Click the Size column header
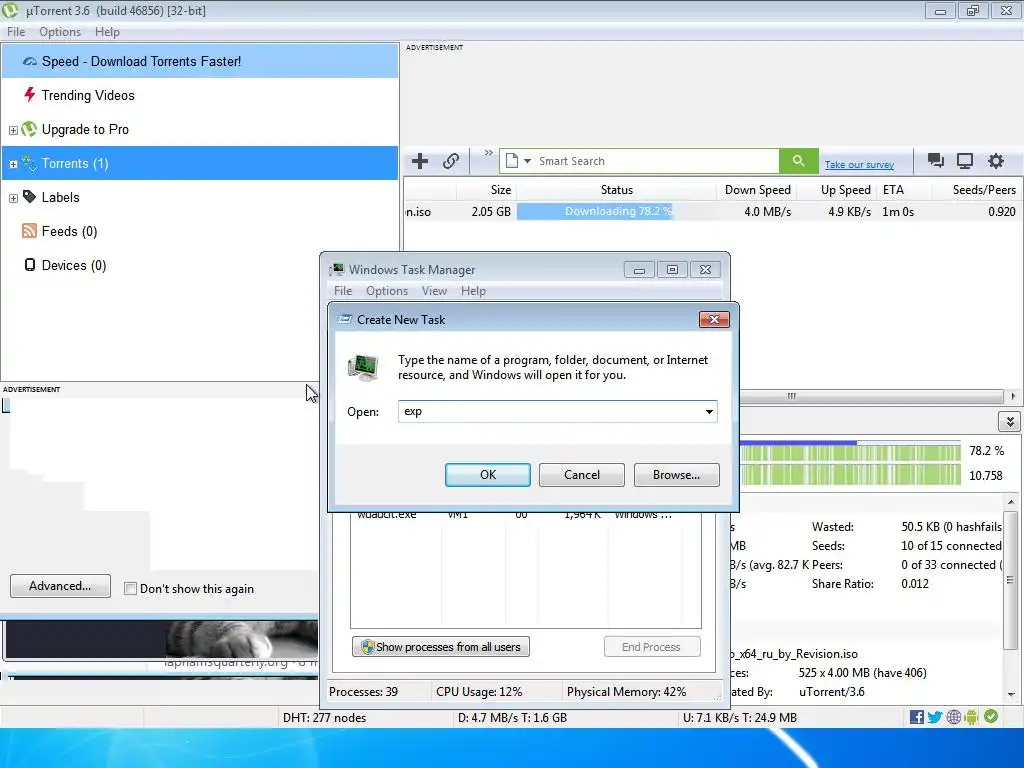The image size is (1024, 768). (x=487, y=190)
